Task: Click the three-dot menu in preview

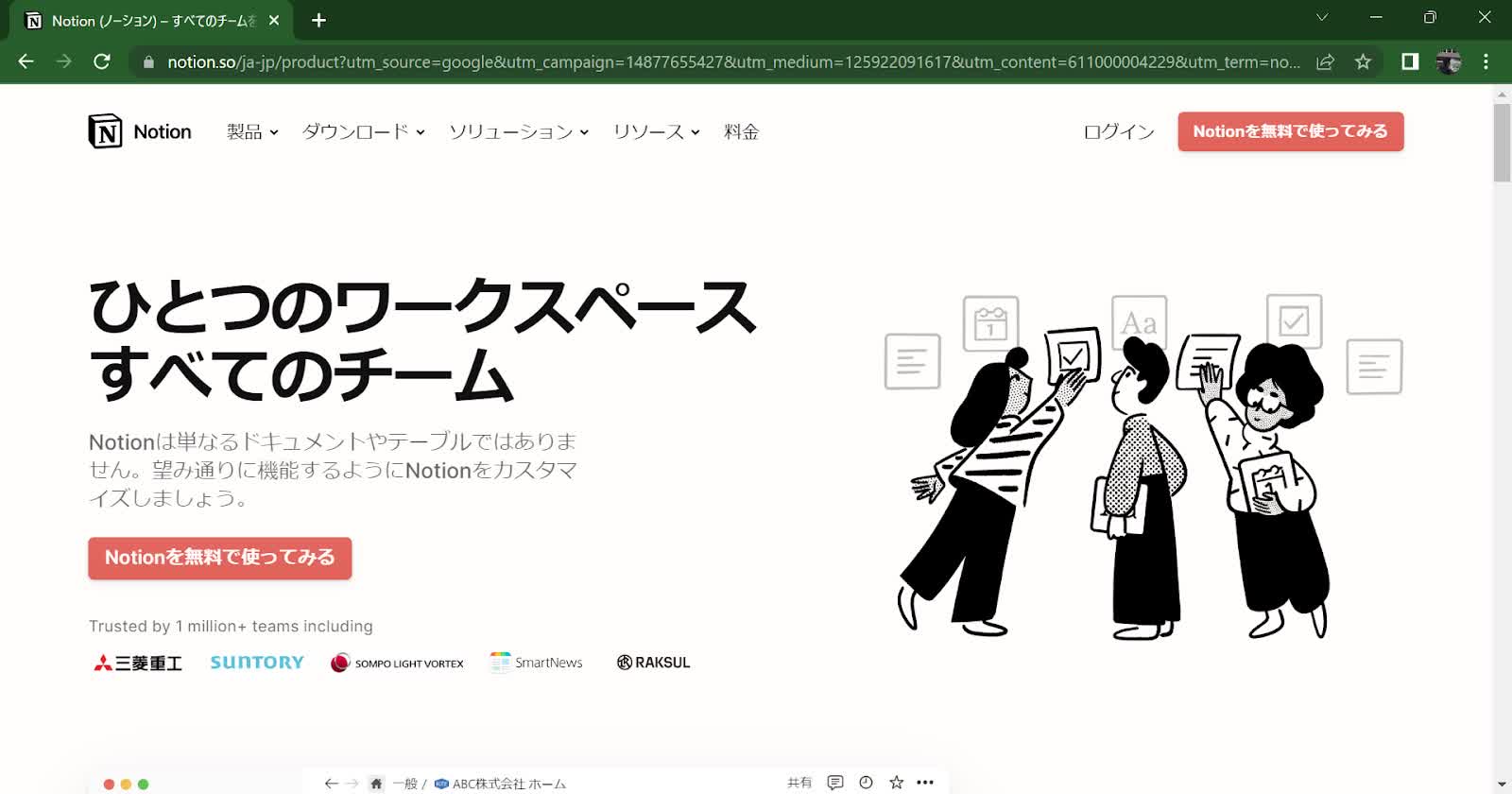Action: click(x=925, y=783)
